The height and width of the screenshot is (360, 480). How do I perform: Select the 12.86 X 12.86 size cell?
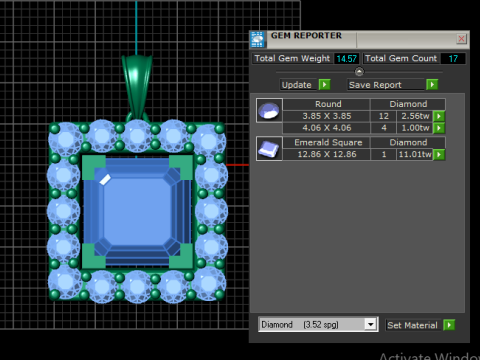point(326,154)
